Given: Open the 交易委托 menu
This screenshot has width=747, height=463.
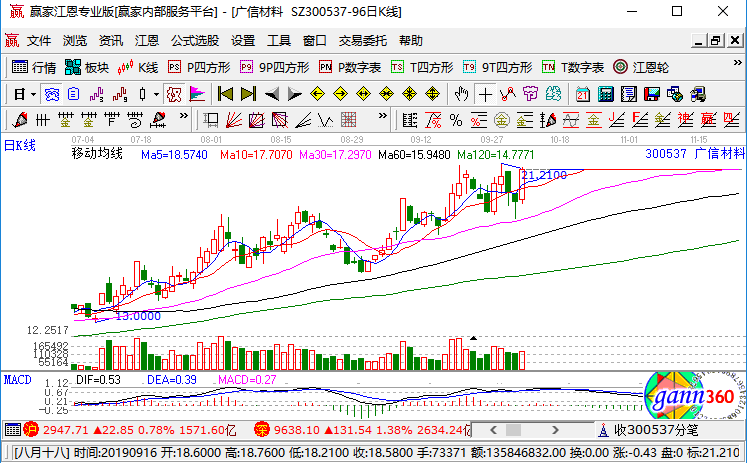Looking at the screenshot, I should [x=363, y=41].
